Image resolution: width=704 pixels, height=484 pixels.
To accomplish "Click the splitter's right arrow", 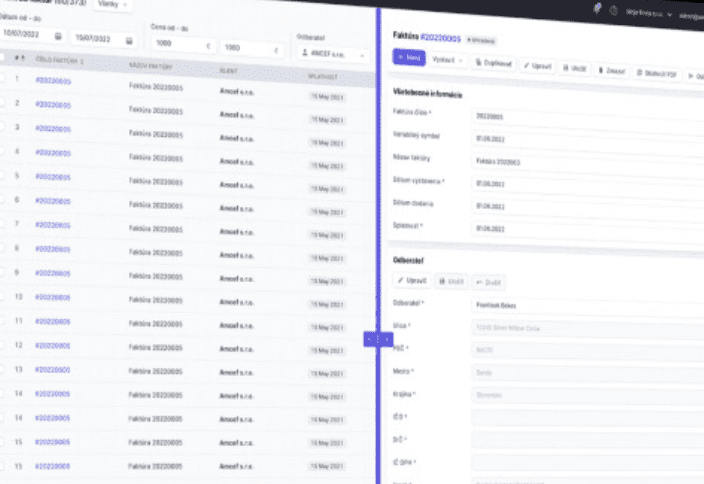I will click(x=387, y=339).
